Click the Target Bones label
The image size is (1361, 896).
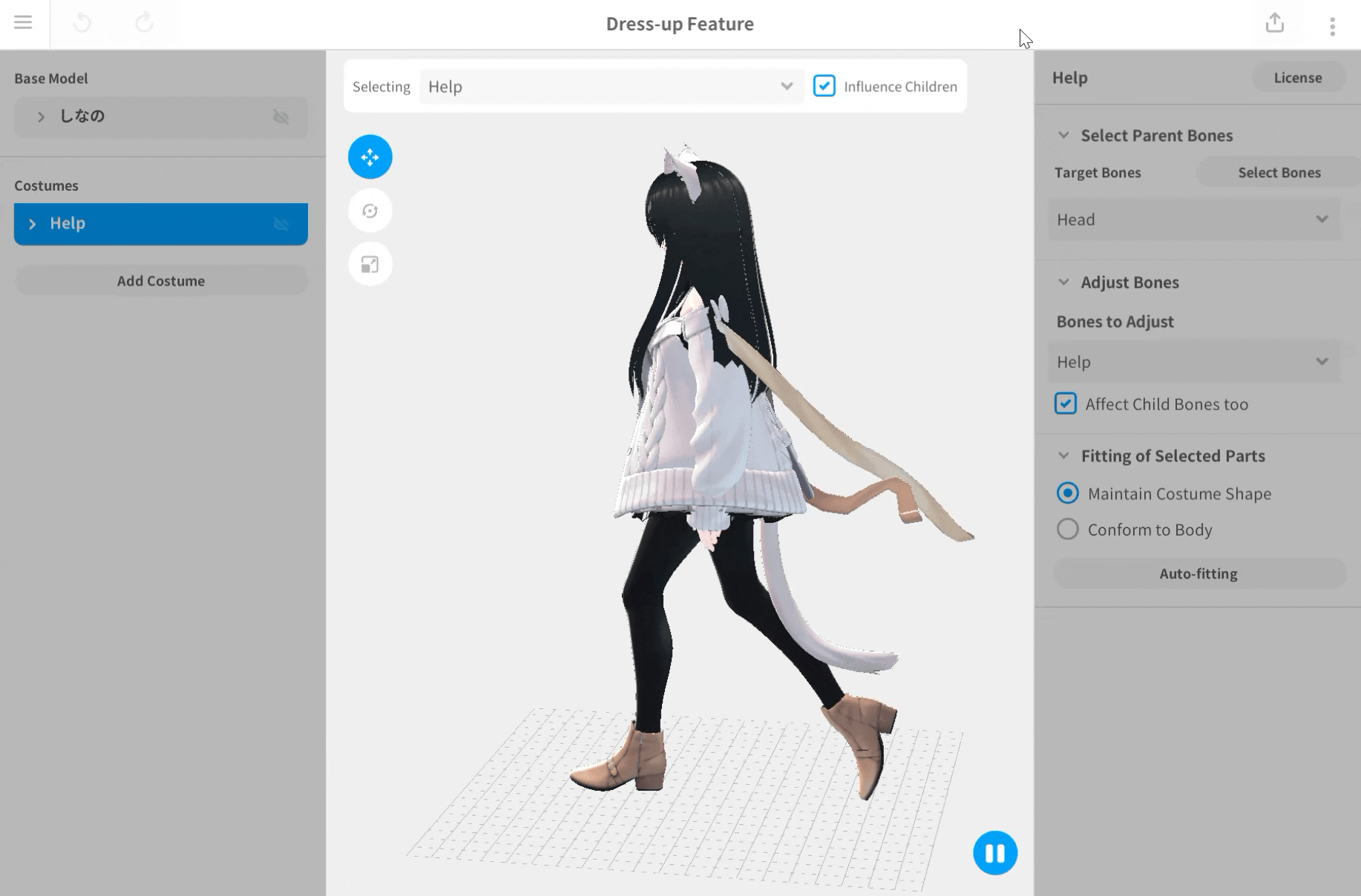click(1098, 172)
